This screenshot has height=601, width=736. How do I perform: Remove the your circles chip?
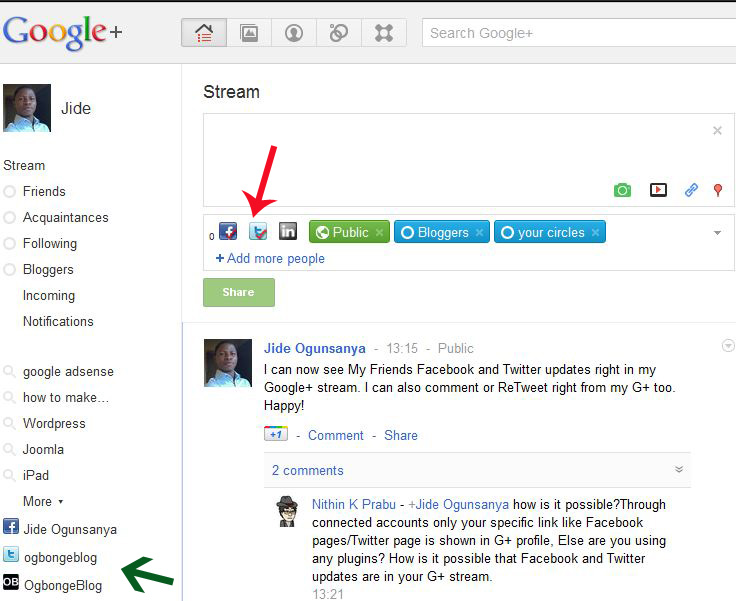(595, 232)
